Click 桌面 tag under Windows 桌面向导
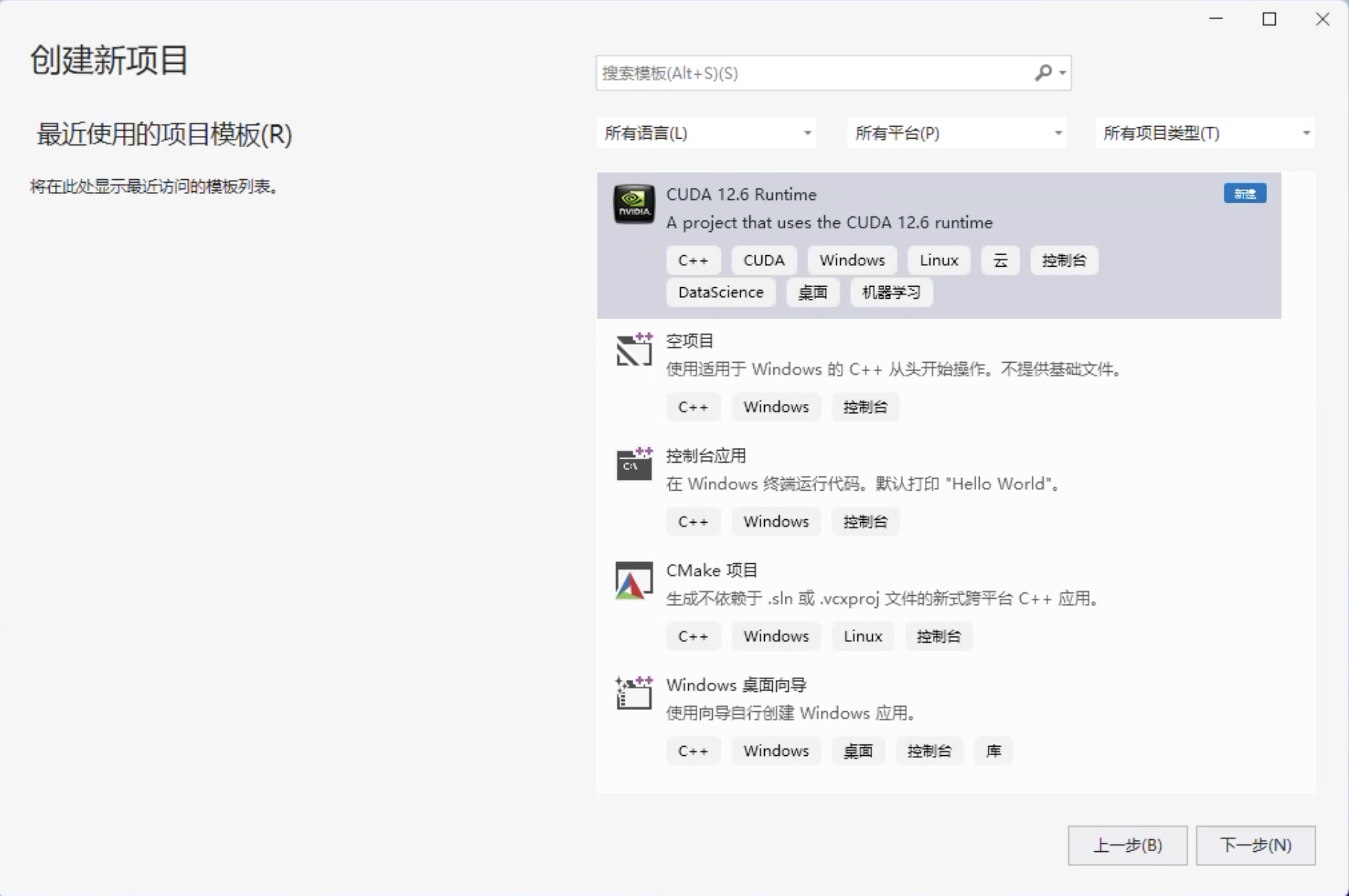The height and width of the screenshot is (896, 1349). [858, 750]
